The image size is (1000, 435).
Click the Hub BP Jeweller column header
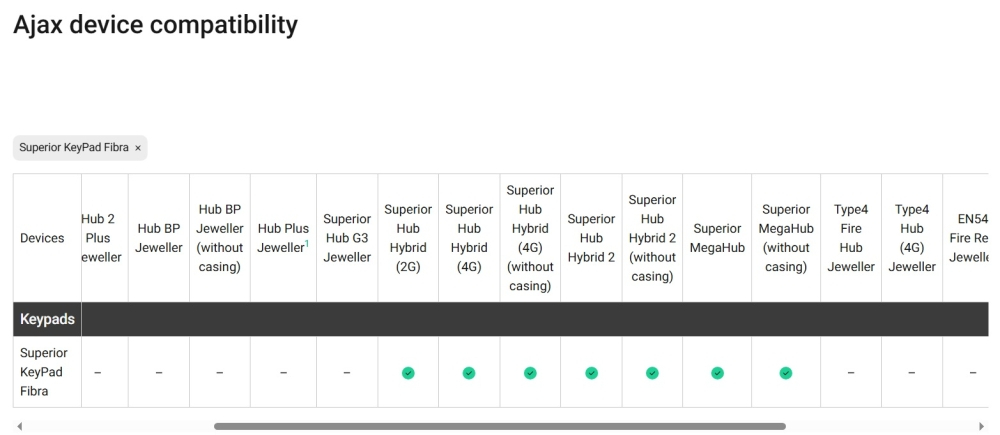point(159,238)
